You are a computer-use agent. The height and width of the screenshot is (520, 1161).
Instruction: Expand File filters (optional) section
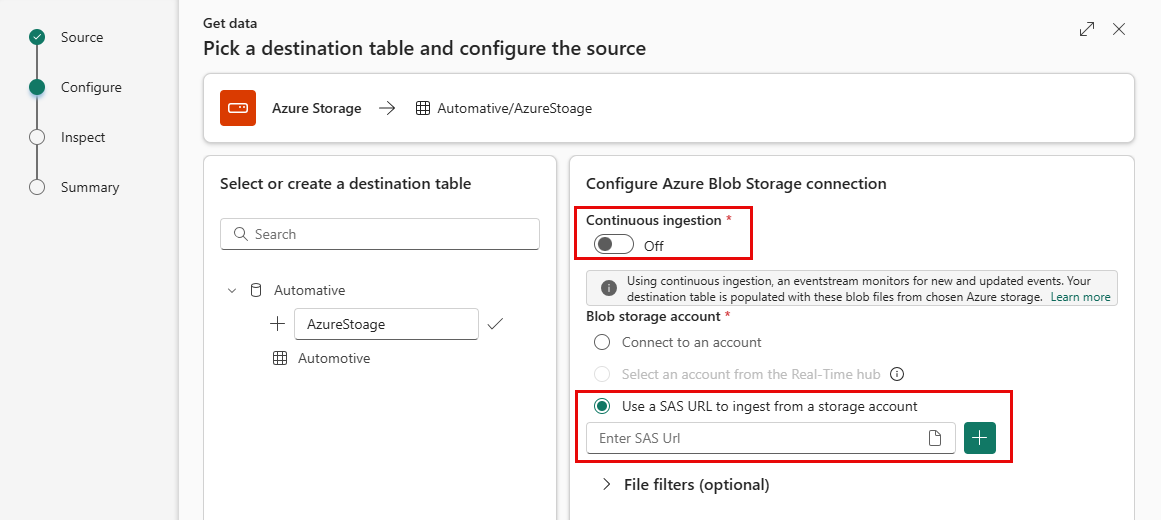pyautogui.click(x=686, y=484)
